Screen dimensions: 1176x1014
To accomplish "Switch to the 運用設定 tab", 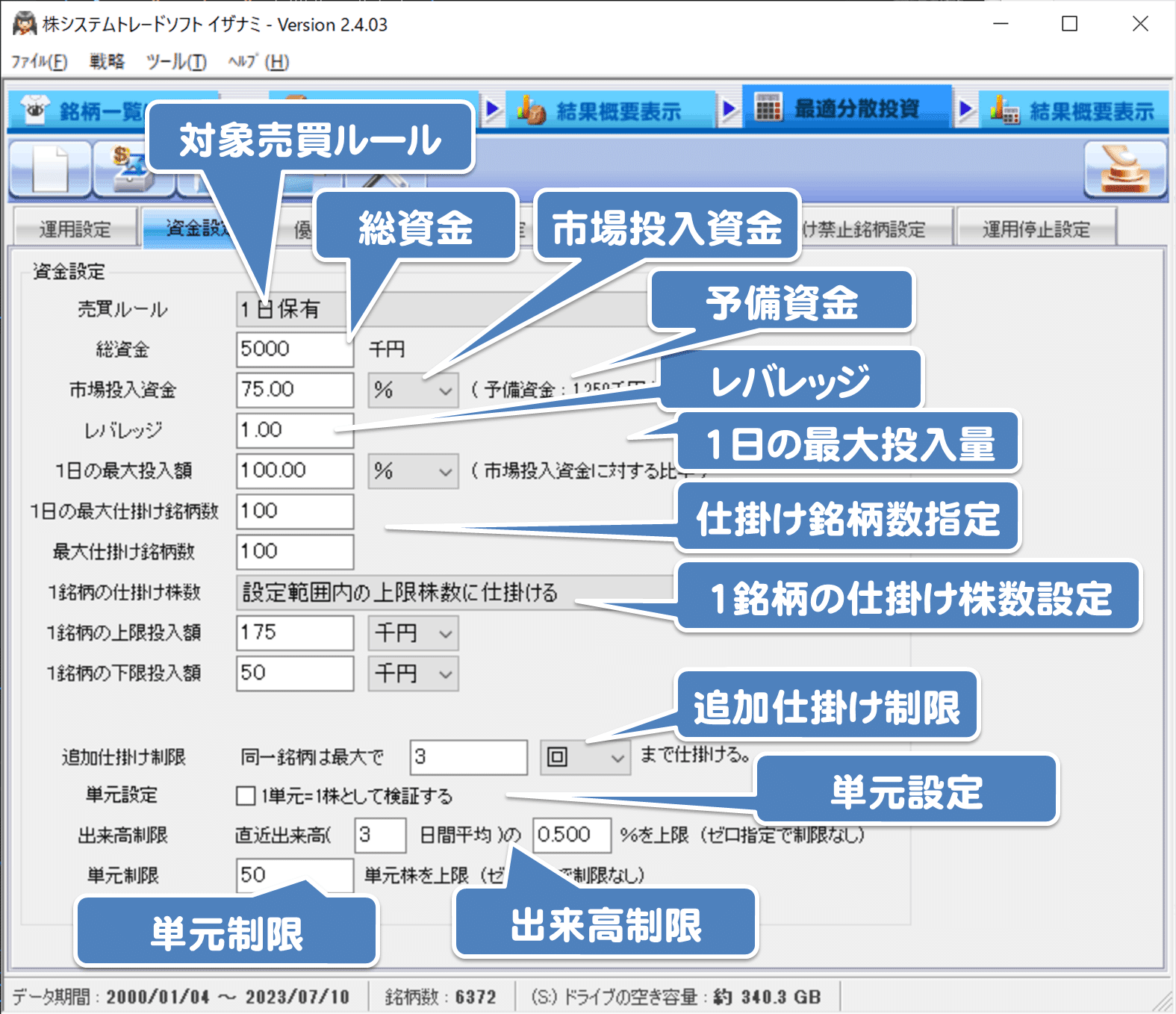I will tap(75, 228).
